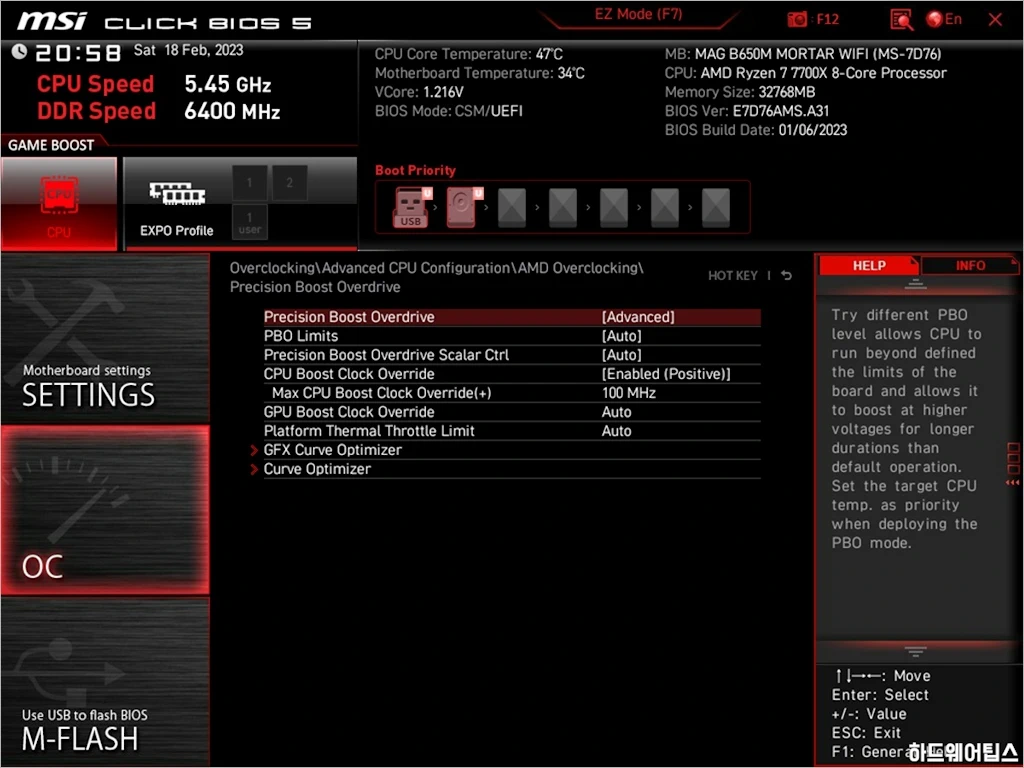Select EXPO profile 2
This screenshot has height=768, width=1024.
[289, 183]
